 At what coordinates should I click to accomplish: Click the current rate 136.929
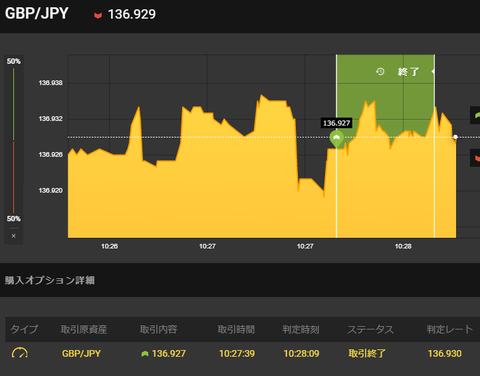click(x=132, y=14)
